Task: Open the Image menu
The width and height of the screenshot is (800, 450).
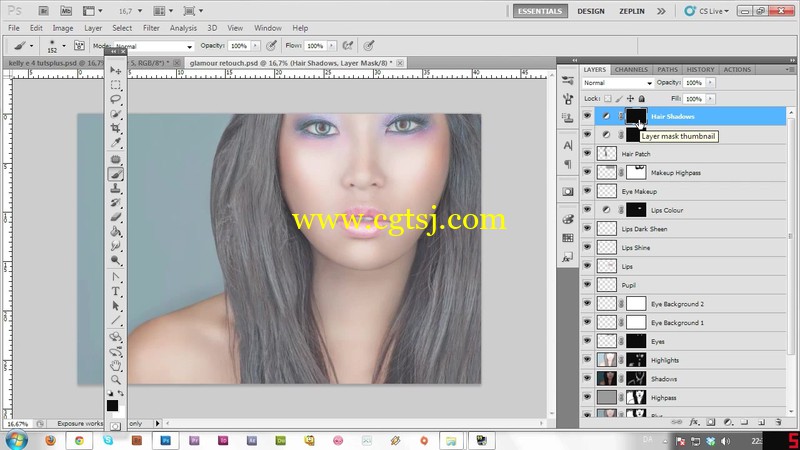Action: pyautogui.click(x=63, y=28)
